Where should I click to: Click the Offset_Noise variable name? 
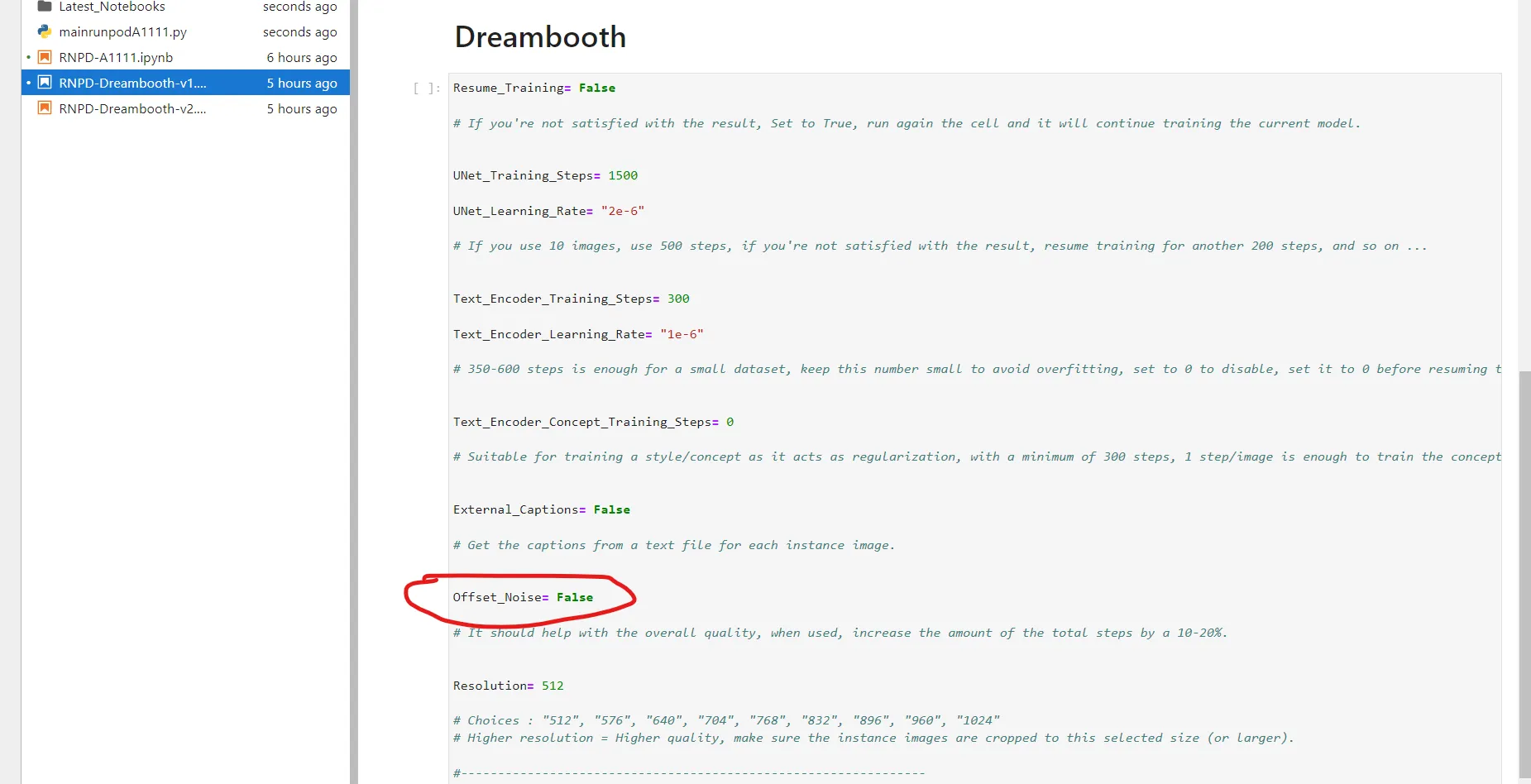498,598
